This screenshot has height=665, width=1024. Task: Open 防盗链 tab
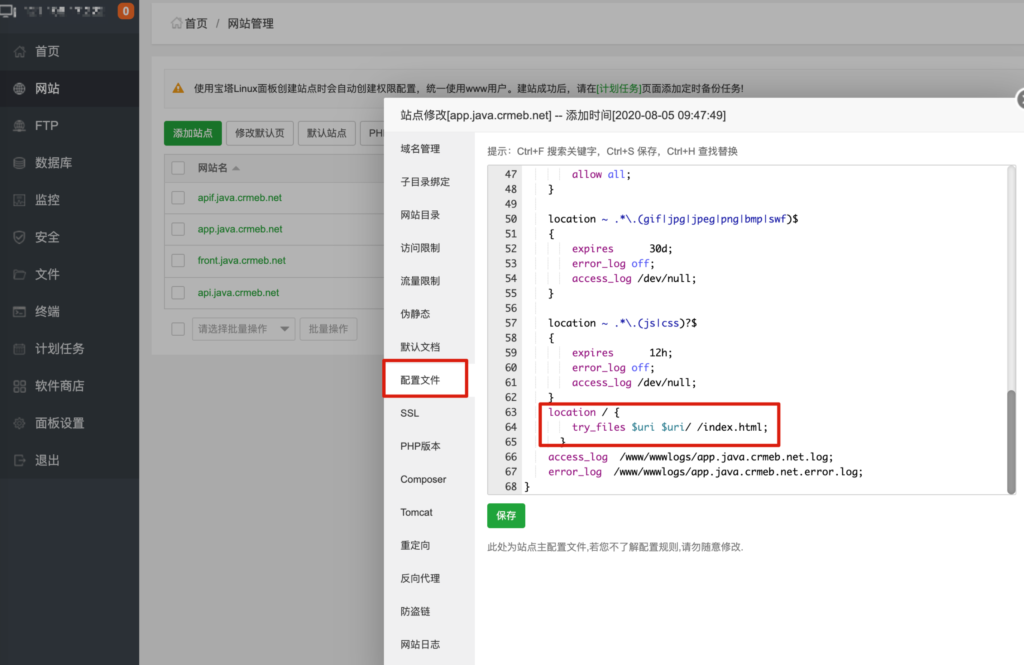point(415,611)
